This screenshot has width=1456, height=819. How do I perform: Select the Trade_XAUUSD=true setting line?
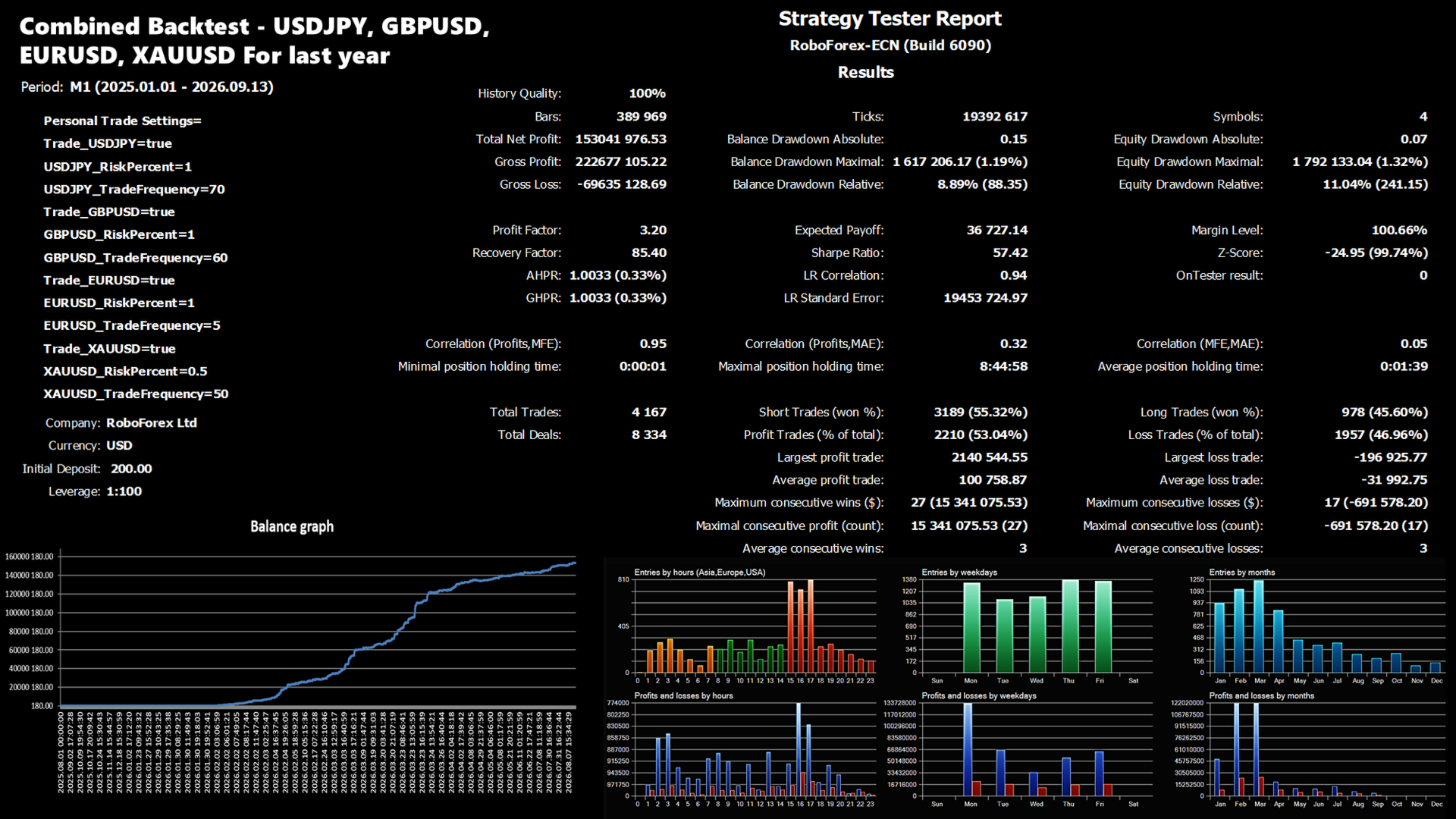(109, 348)
